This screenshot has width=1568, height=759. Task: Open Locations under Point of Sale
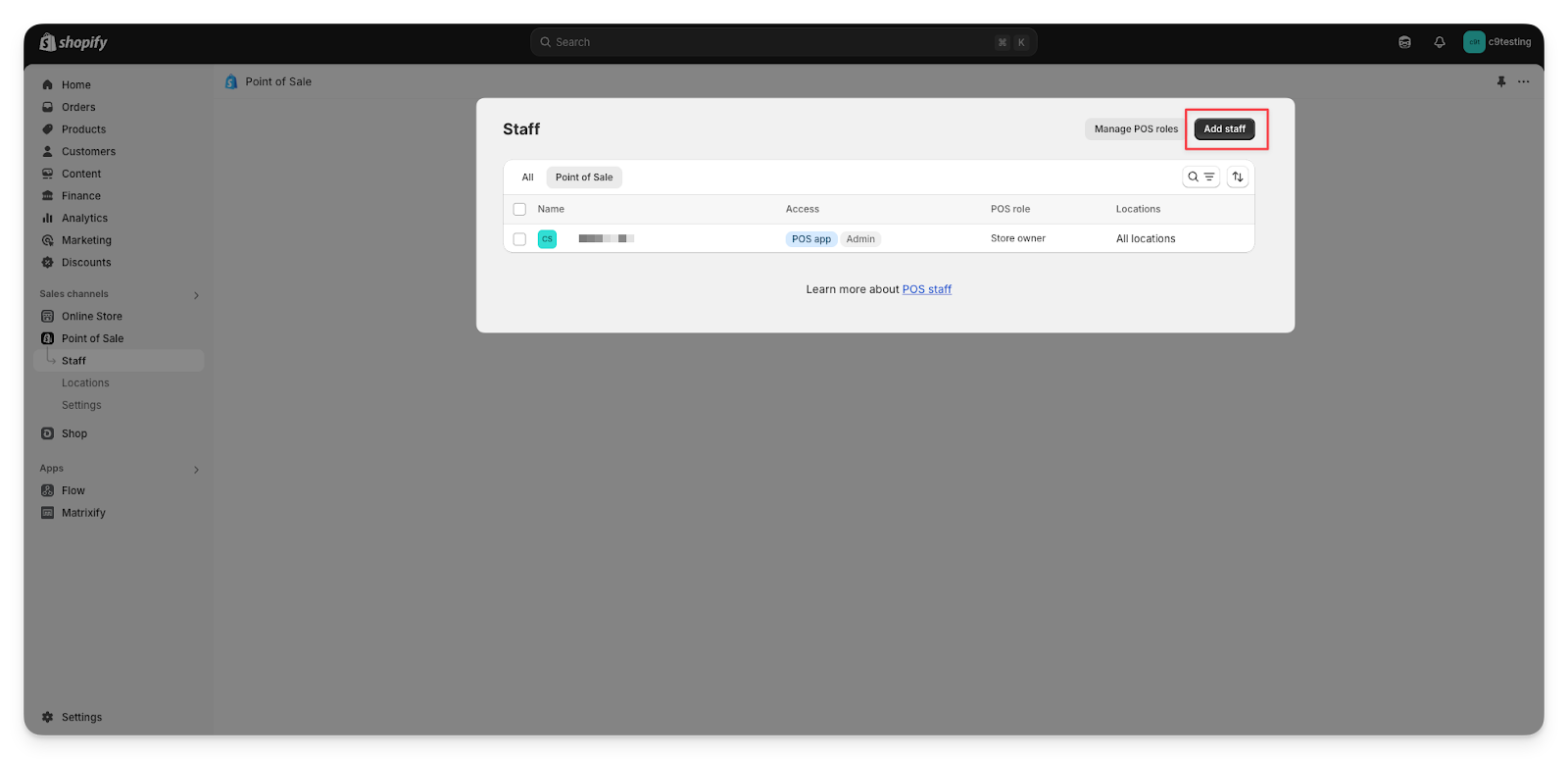(85, 383)
